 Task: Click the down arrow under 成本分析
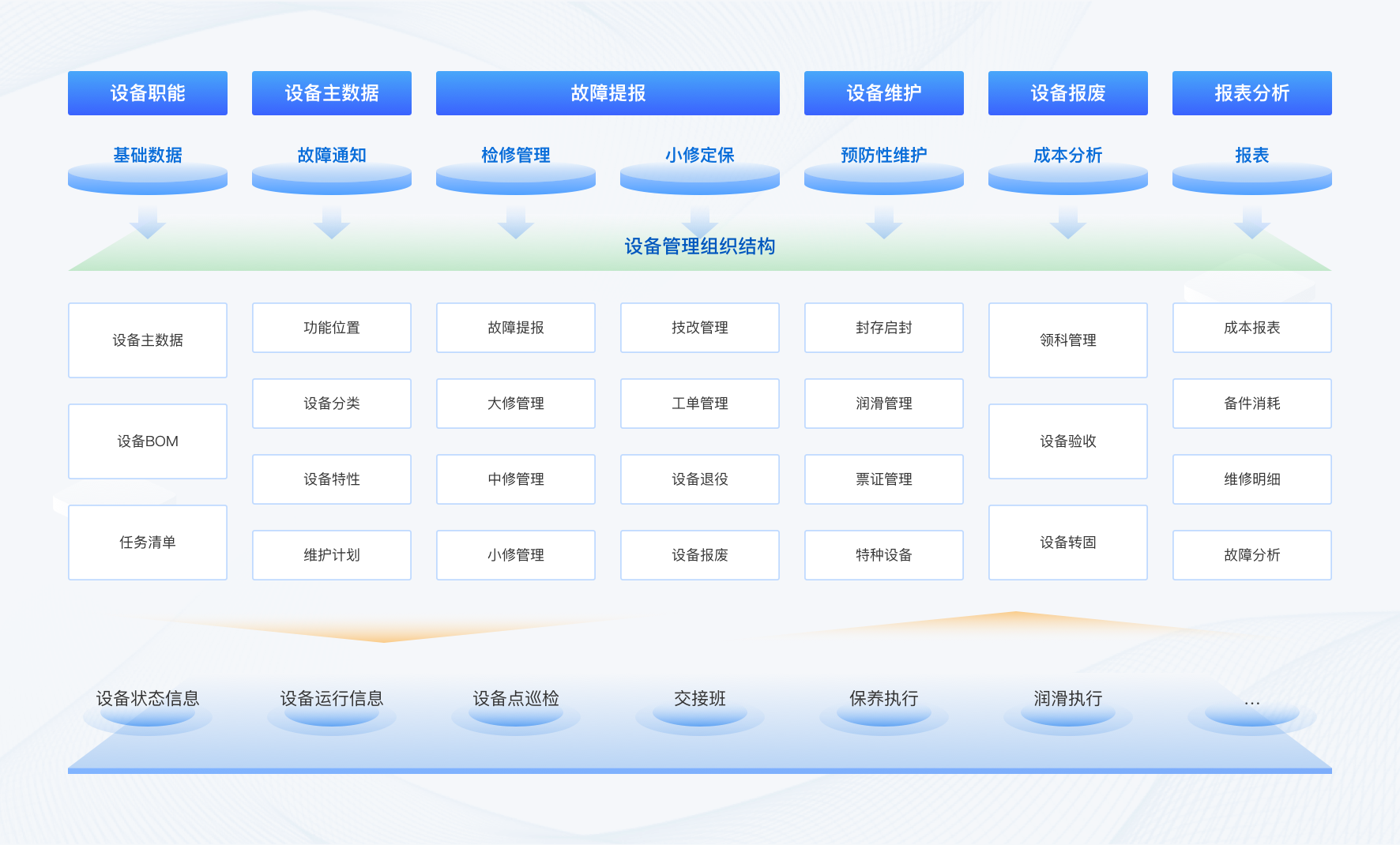[x=1068, y=223]
